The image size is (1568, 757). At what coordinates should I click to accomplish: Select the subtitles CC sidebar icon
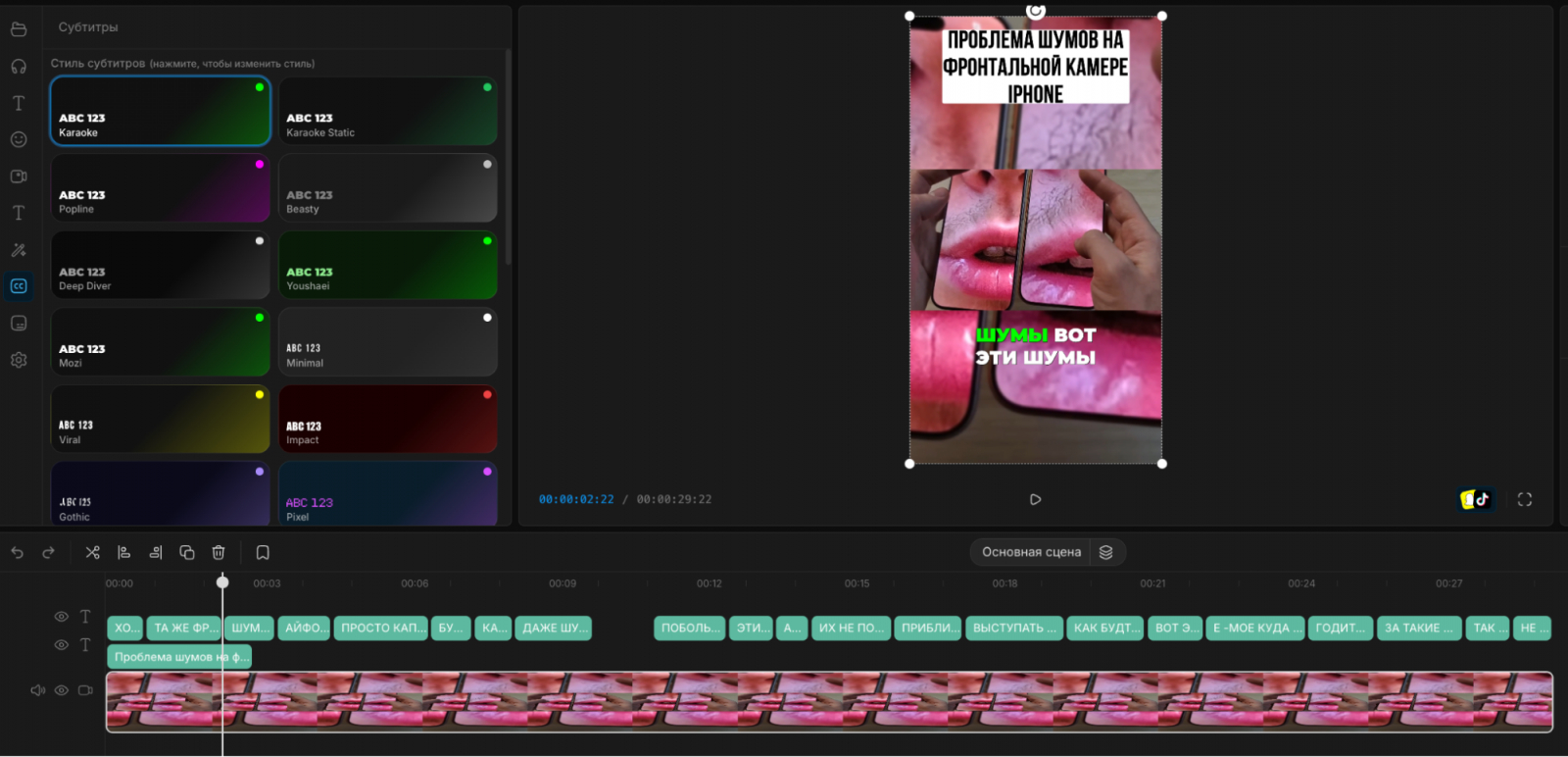coord(19,286)
